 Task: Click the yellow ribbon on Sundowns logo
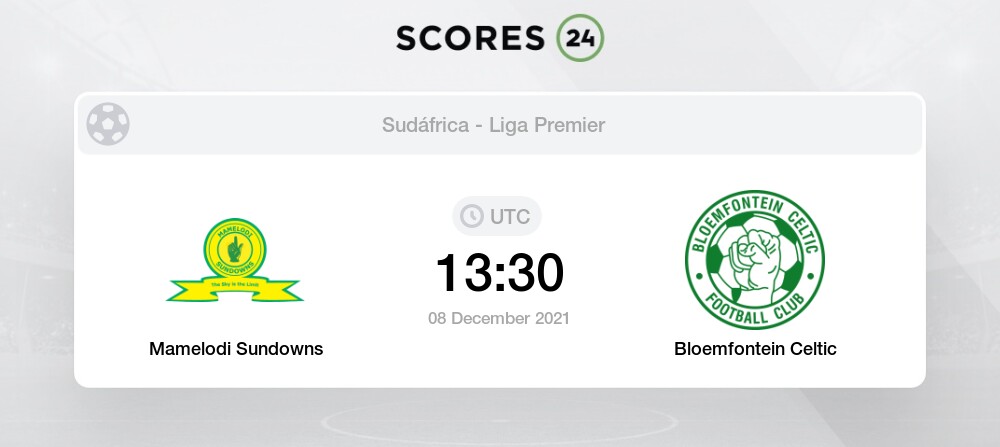pos(235,289)
